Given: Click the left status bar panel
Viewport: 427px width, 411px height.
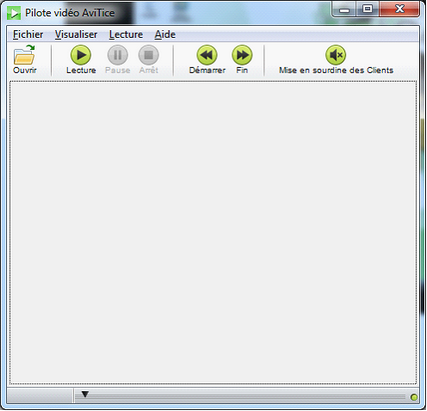Looking at the screenshot, I should [40, 396].
